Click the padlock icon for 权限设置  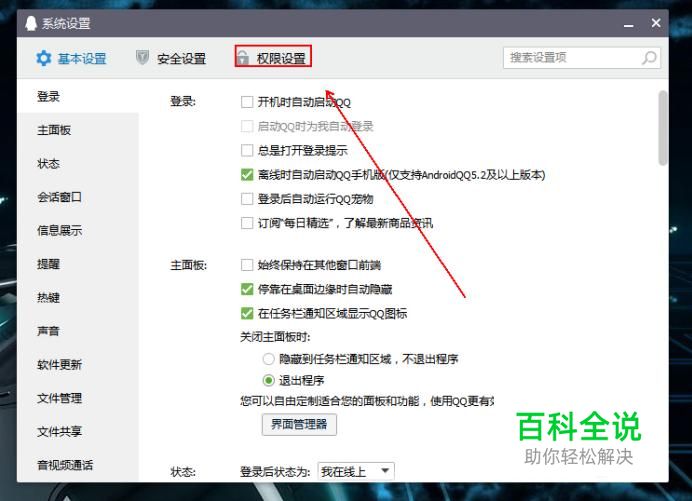coord(242,57)
